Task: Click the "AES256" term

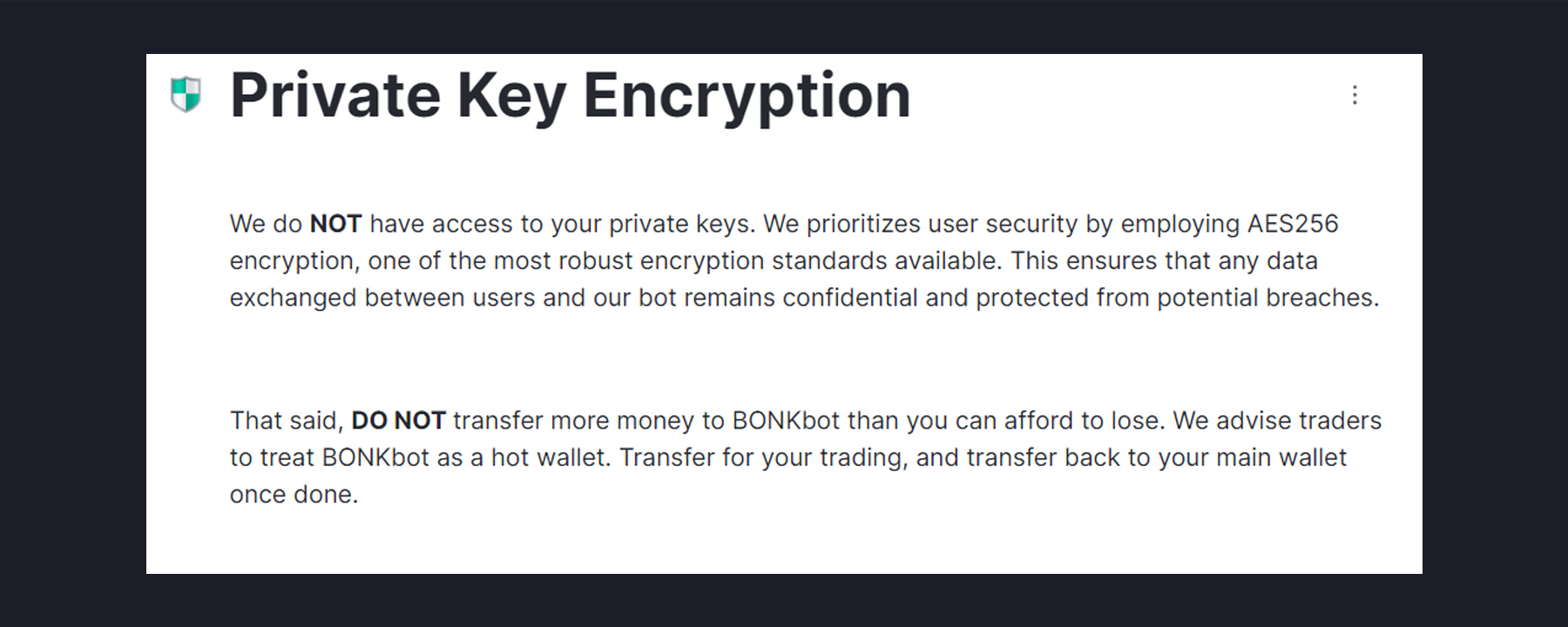Action: 1292,224
